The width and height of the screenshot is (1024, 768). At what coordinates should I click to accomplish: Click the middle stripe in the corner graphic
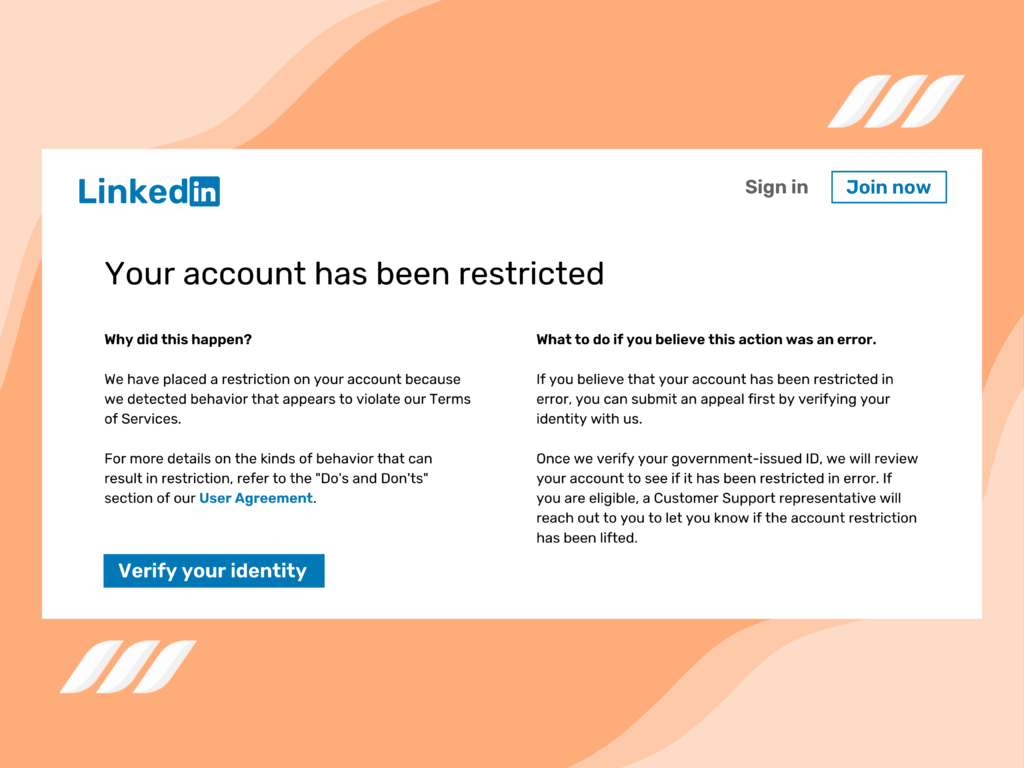tap(897, 101)
